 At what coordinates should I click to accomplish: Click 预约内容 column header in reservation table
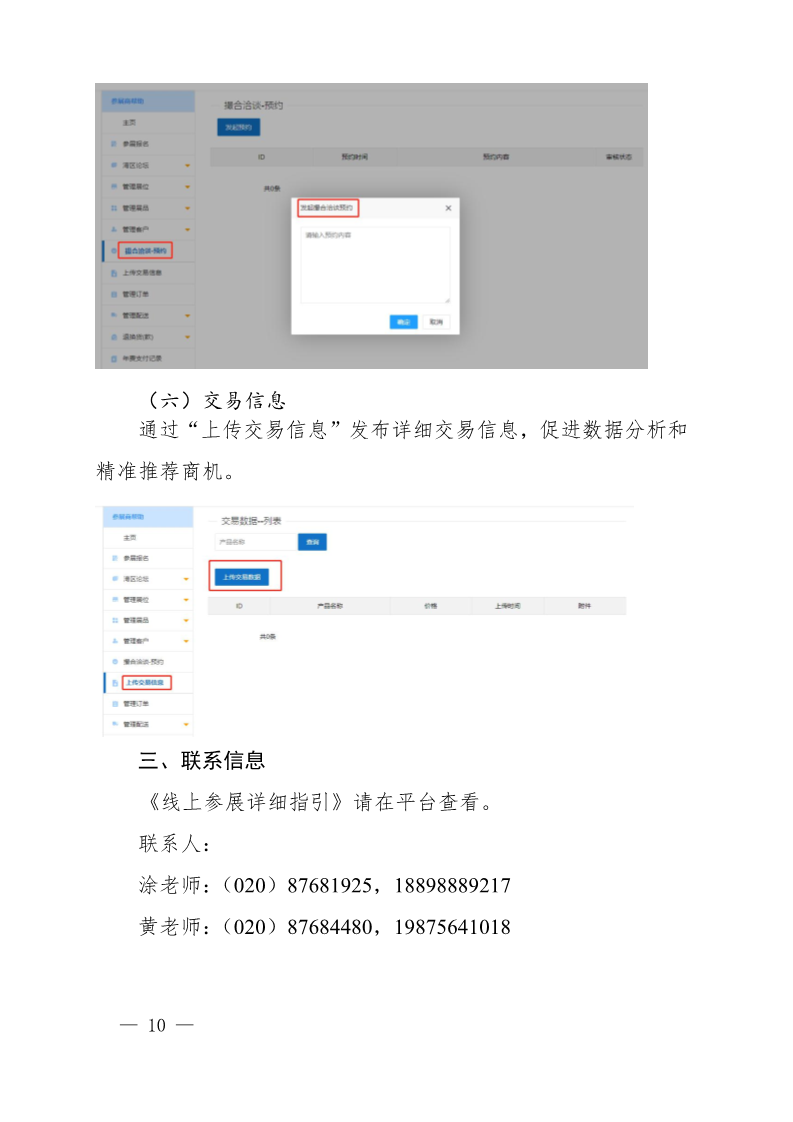pos(495,157)
